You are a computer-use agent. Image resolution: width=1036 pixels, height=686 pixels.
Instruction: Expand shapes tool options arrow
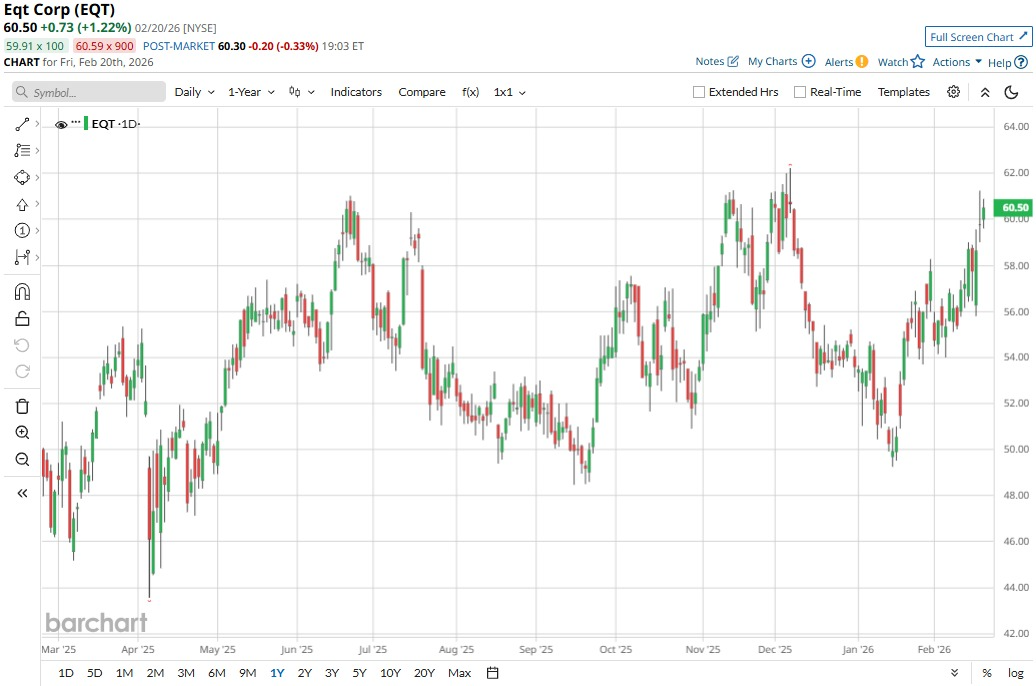(37, 177)
